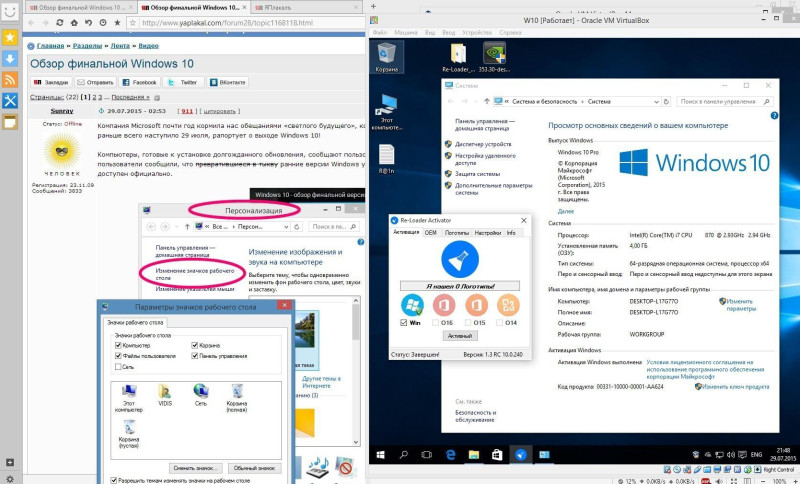Viewport: 800px width, 484px height.
Task: Click the browser home icon
Action: pos(74,22)
